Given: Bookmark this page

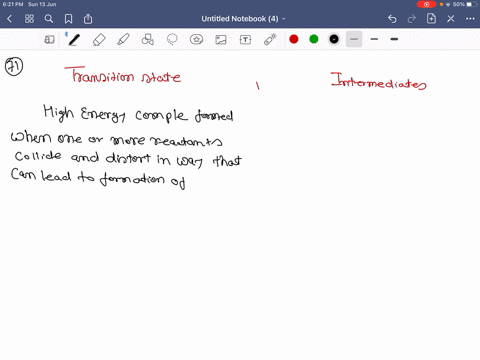Looking at the screenshot, I should (68, 19).
